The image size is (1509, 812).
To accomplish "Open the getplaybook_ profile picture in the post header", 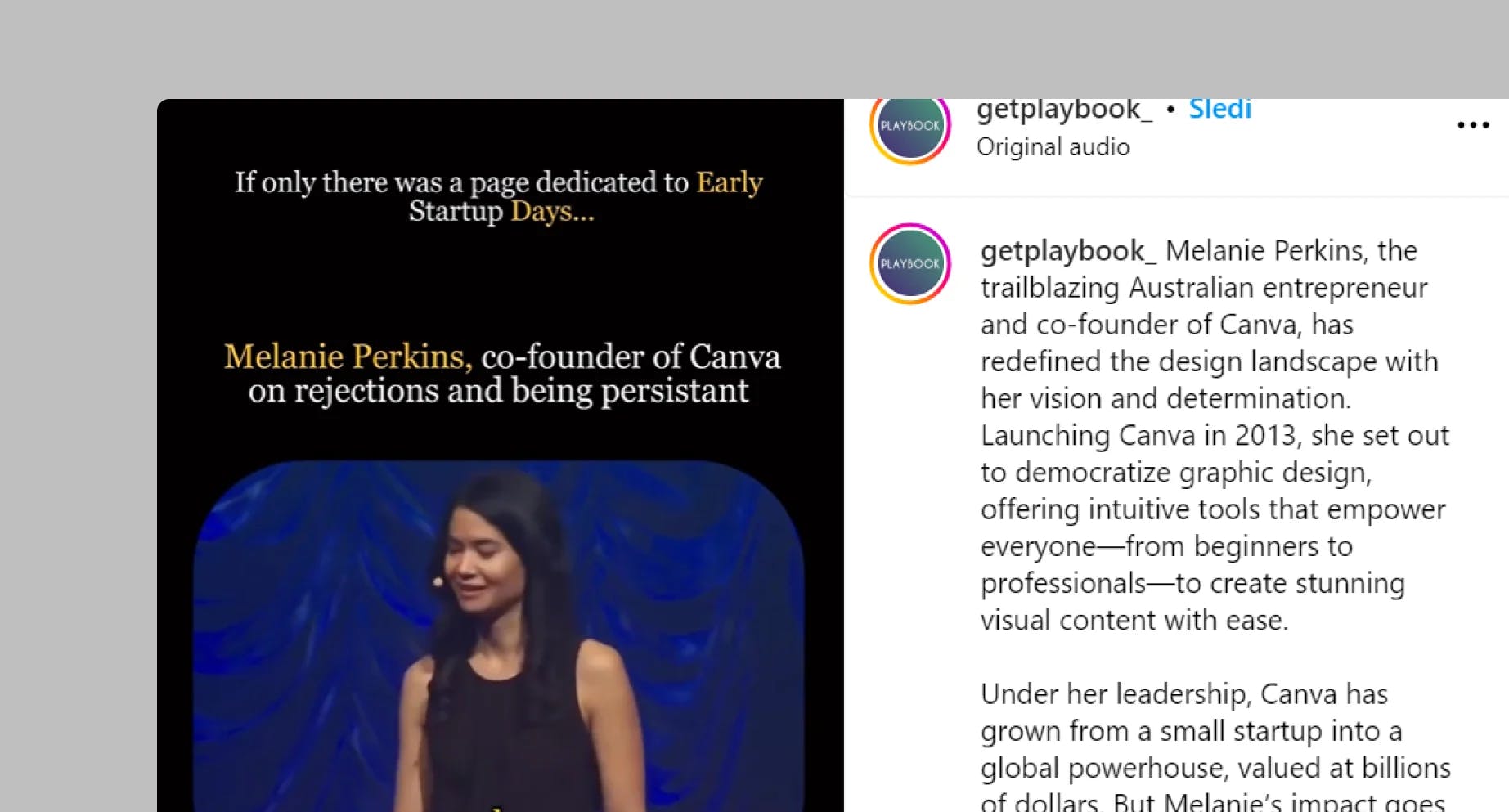I will click(909, 125).
